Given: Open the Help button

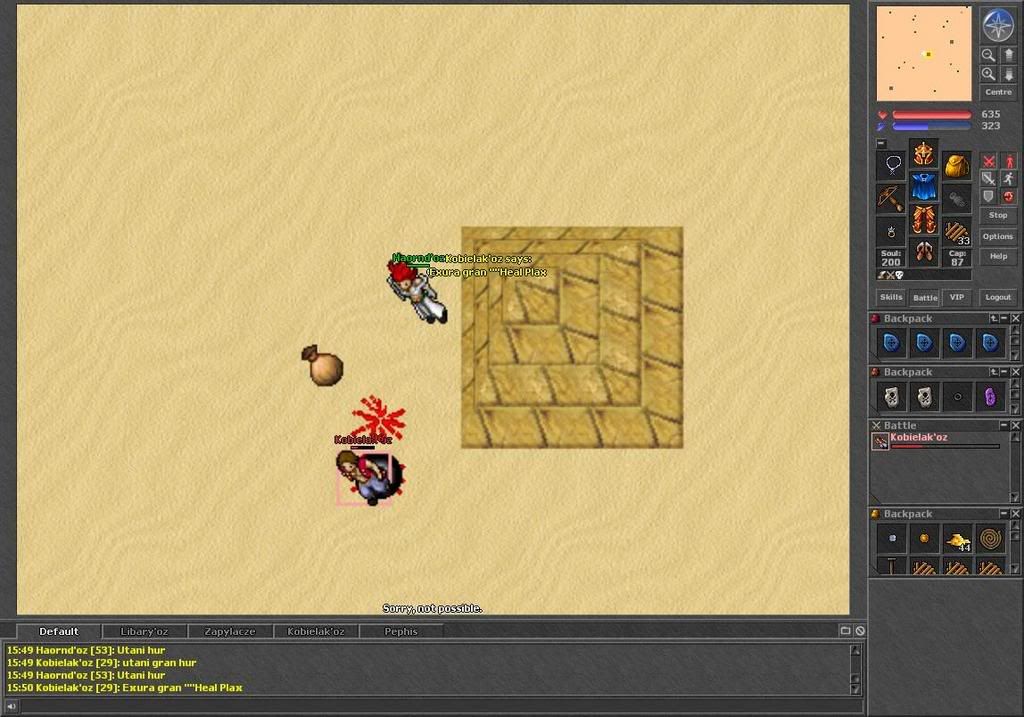Looking at the screenshot, I should 998,257.
